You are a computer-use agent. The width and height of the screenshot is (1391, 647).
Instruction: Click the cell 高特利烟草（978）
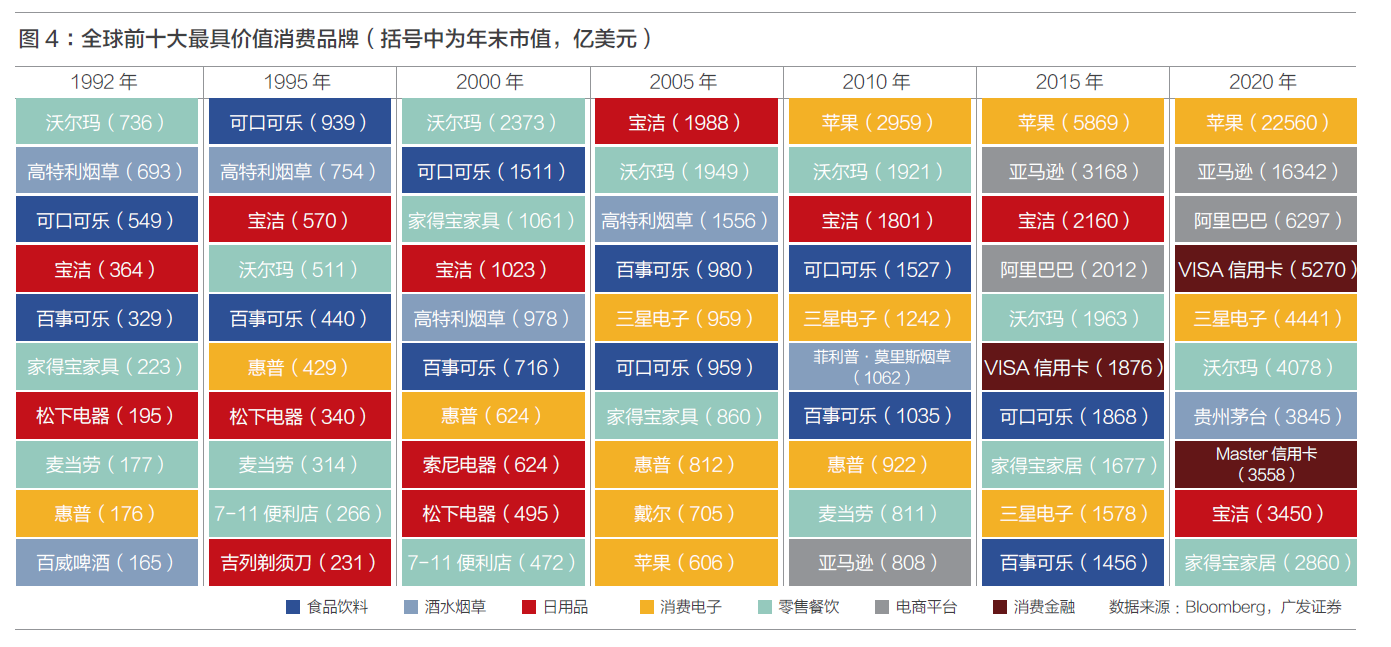point(493,318)
